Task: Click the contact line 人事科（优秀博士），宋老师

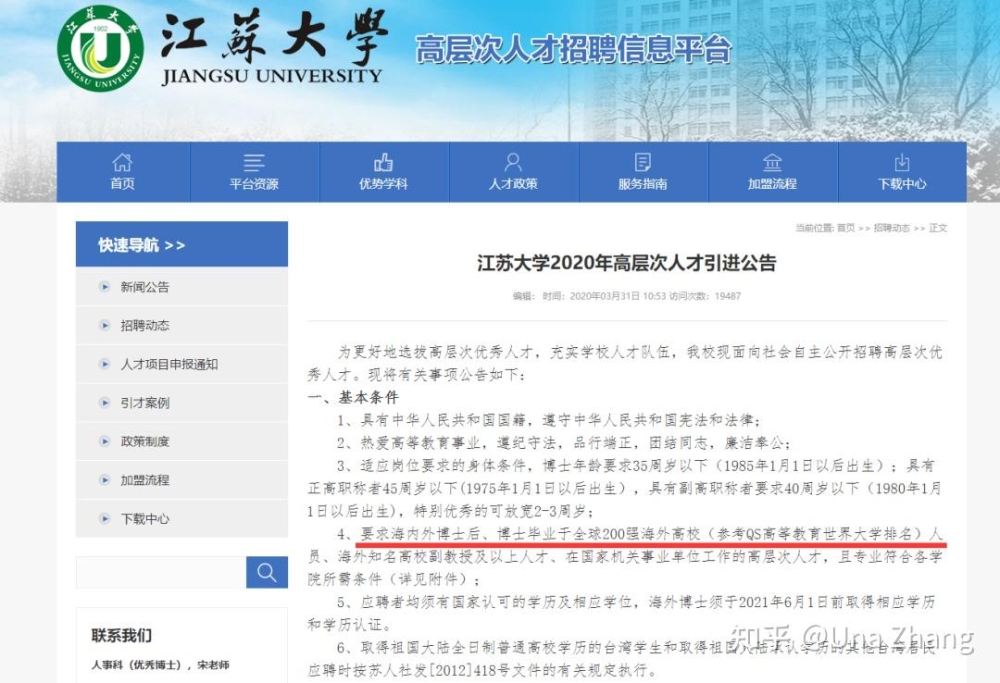Action: pyautogui.click(x=160, y=665)
